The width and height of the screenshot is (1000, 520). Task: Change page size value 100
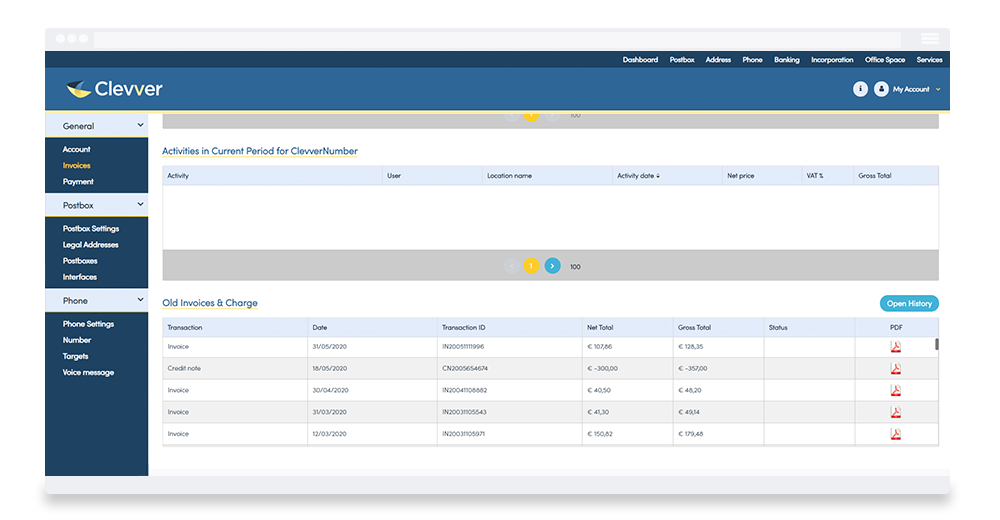(x=575, y=267)
